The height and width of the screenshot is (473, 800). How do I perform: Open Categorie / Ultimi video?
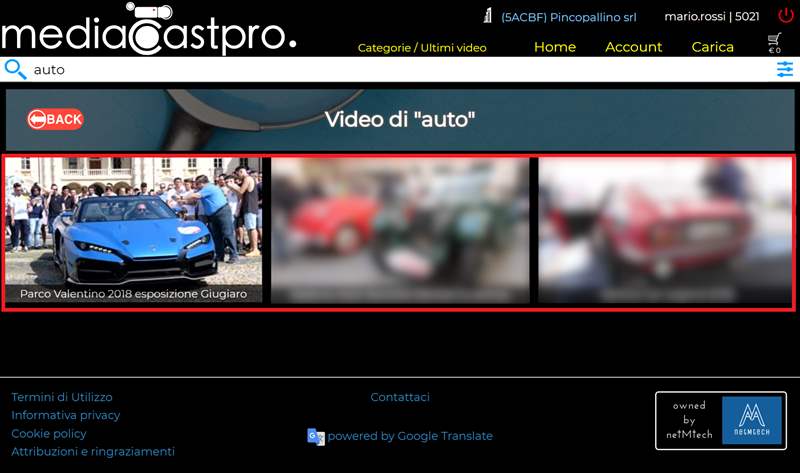(422, 48)
